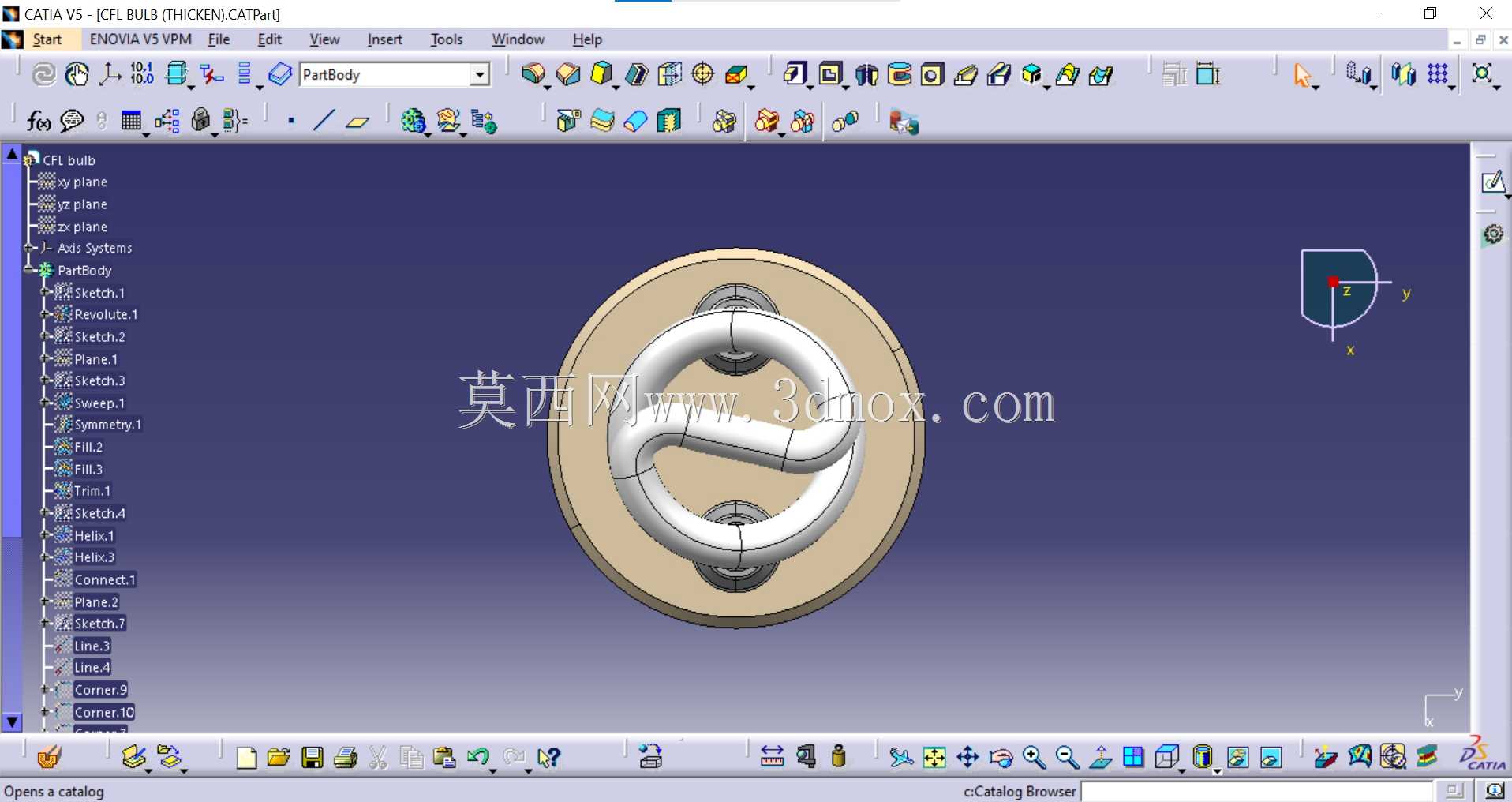Click the Normal View icon

1100,757
